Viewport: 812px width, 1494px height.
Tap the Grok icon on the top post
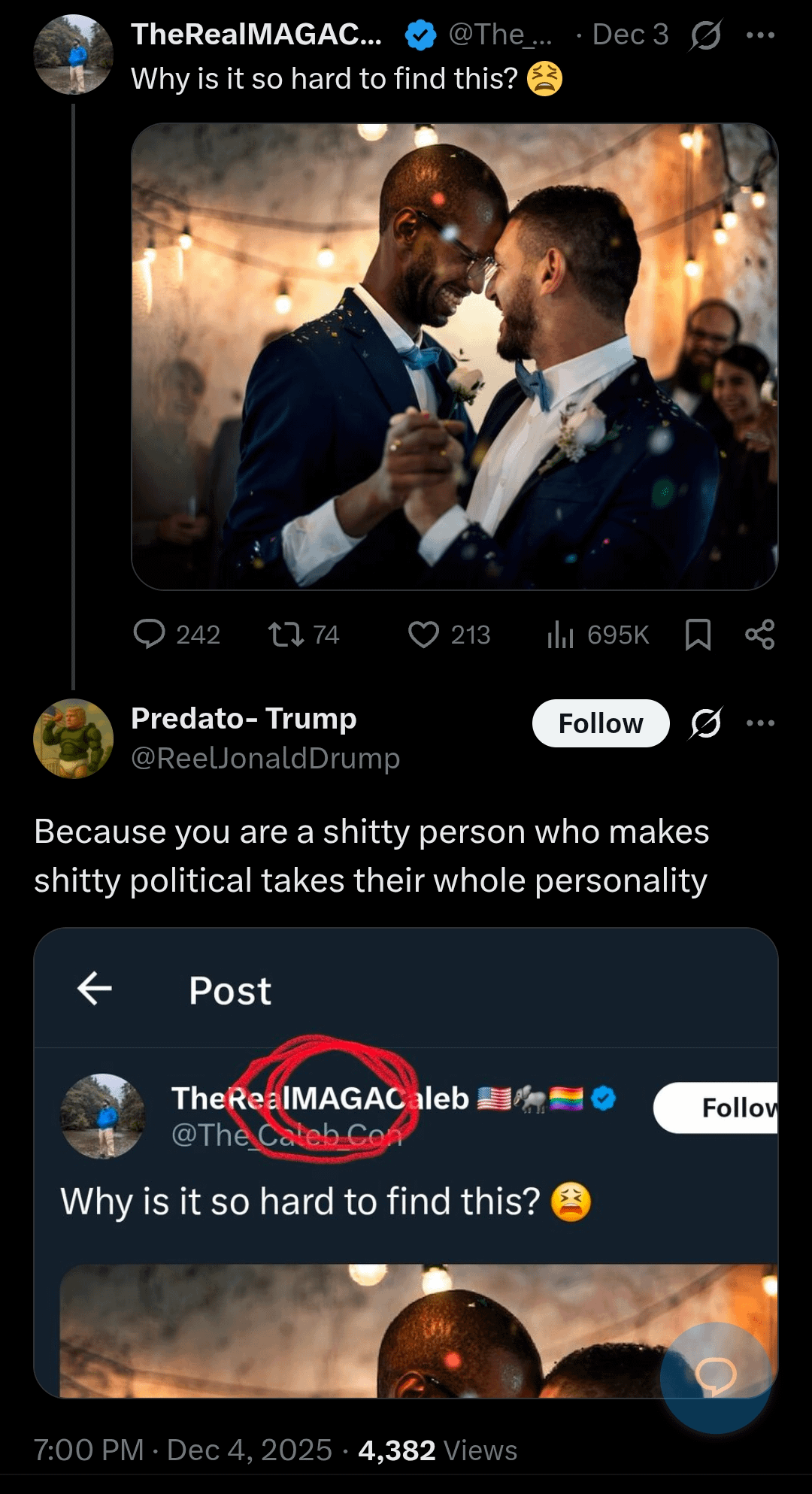(x=705, y=35)
